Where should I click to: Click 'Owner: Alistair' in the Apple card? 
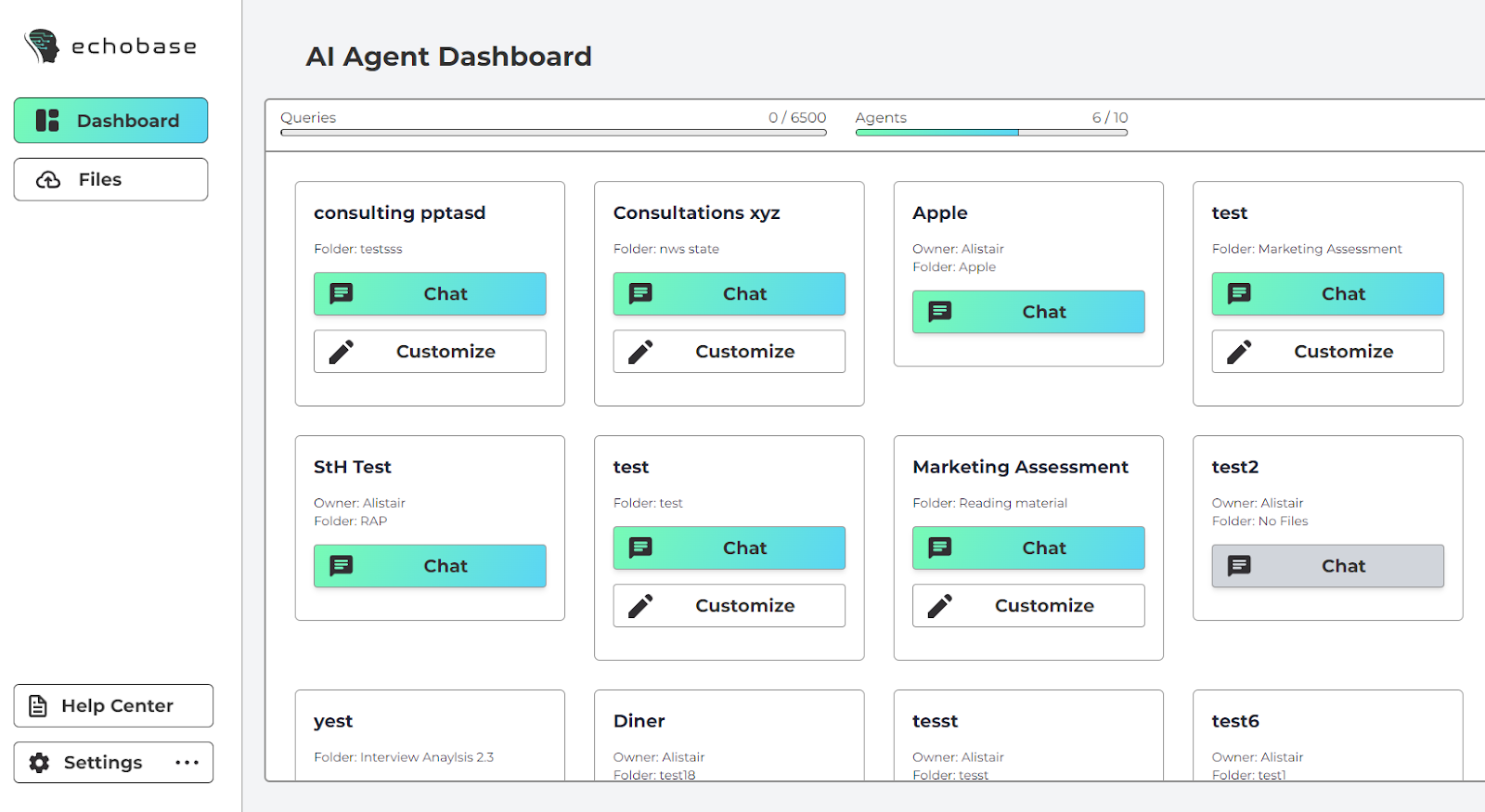pos(958,250)
